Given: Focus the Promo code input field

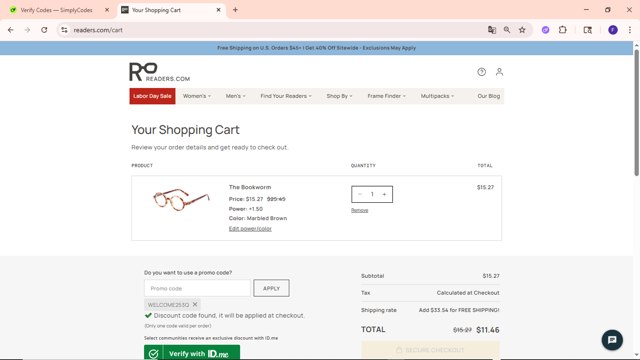Looking at the screenshot, I should 197,288.
